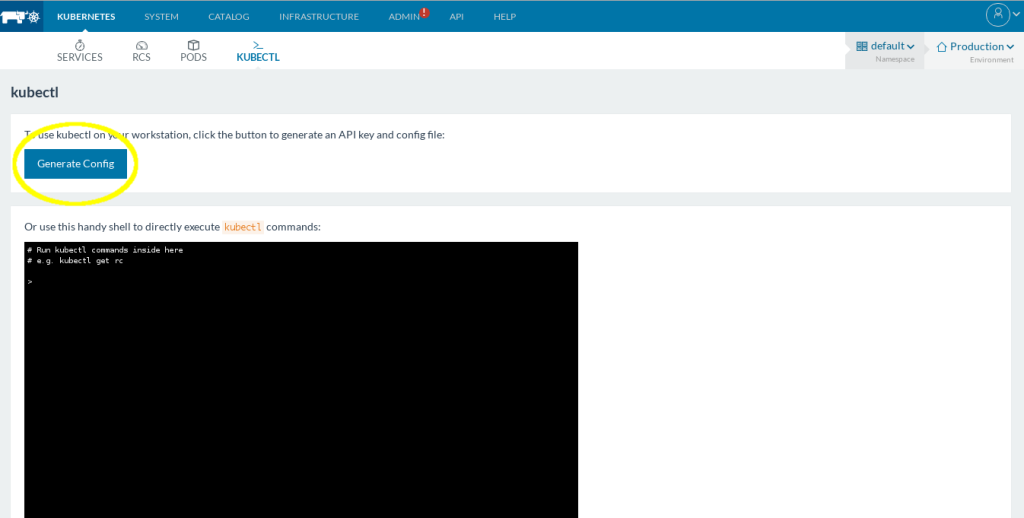
Task: Switch to the Catalog section
Action: 228,16
